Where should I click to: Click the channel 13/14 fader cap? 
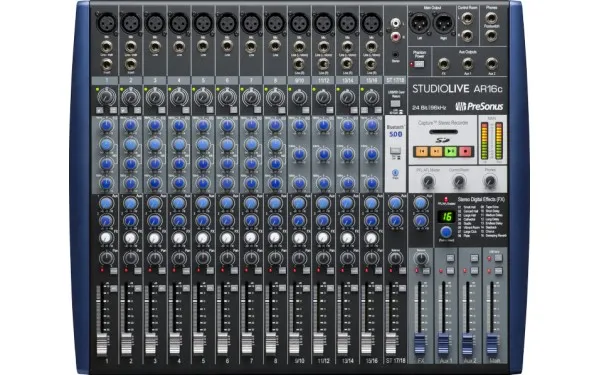[x=343, y=344]
